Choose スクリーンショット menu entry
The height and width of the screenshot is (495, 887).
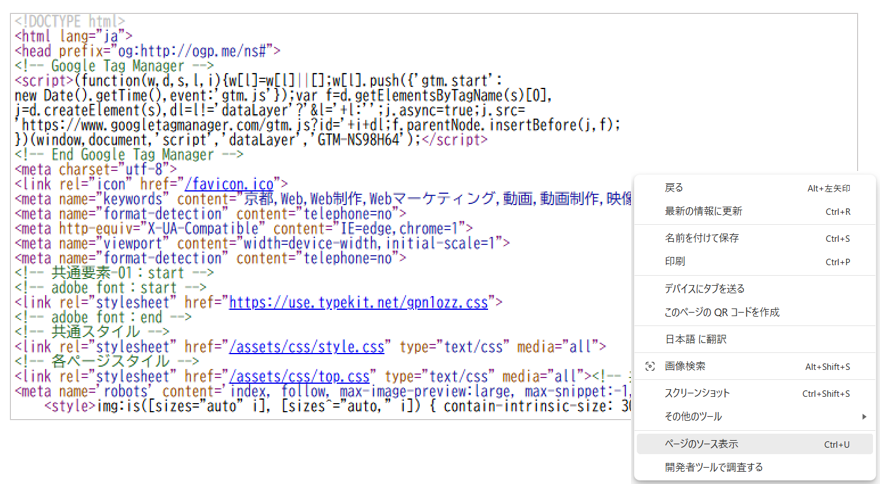(755, 393)
